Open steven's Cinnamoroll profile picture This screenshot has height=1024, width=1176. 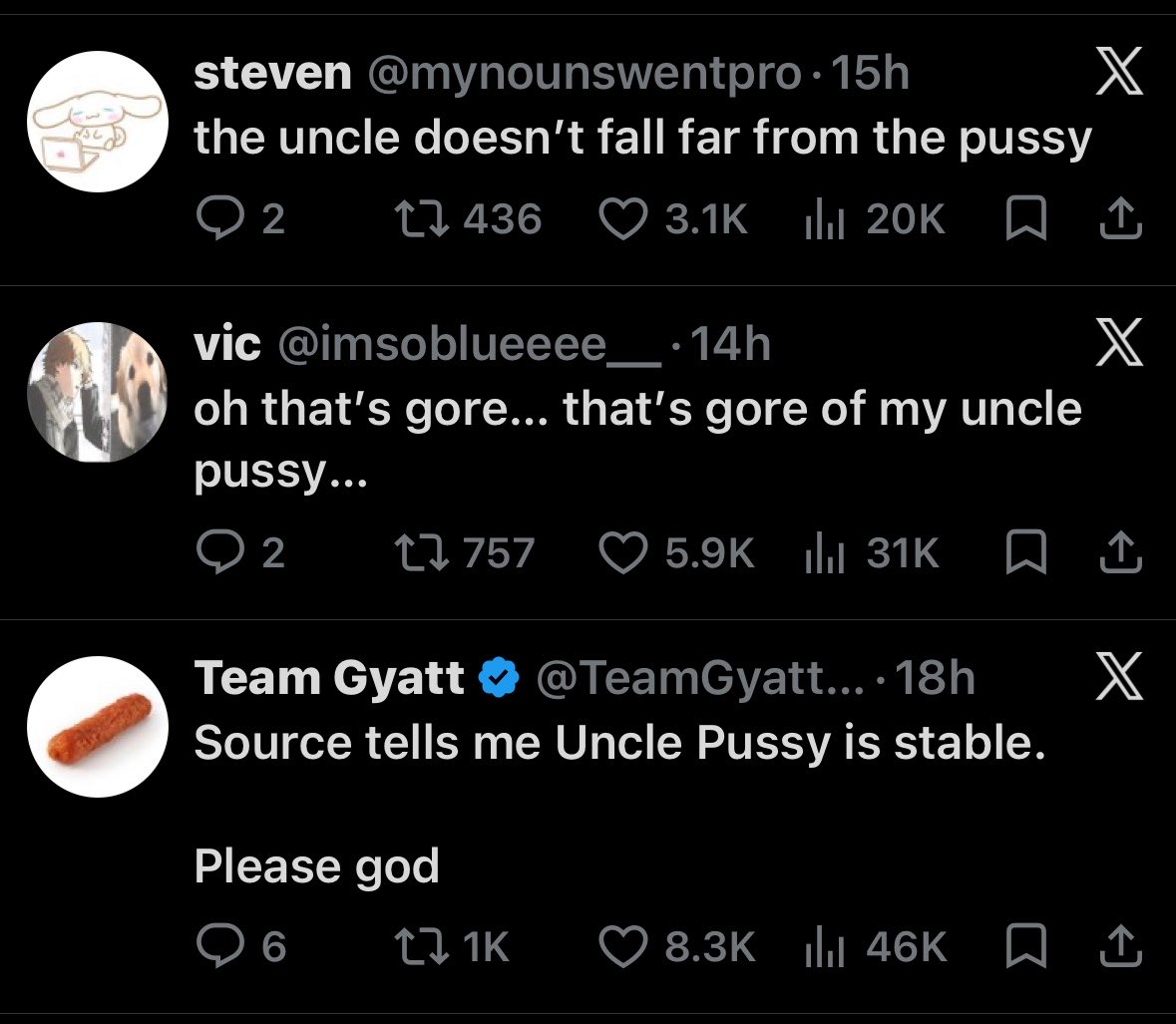point(98,122)
